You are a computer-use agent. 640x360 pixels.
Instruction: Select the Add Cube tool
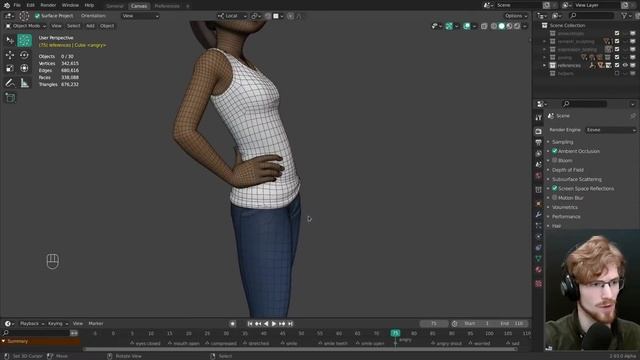10,98
